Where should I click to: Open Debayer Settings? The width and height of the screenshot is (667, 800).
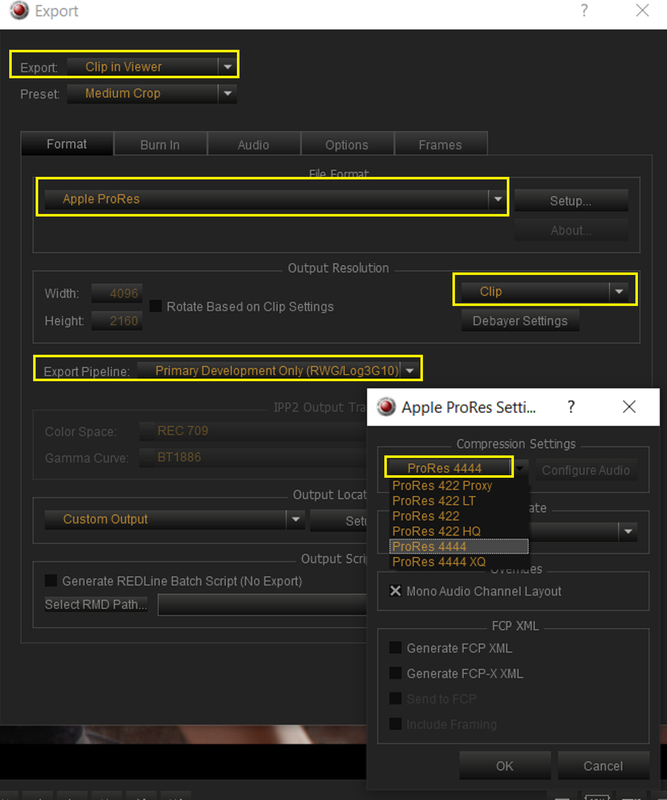[520, 321]
